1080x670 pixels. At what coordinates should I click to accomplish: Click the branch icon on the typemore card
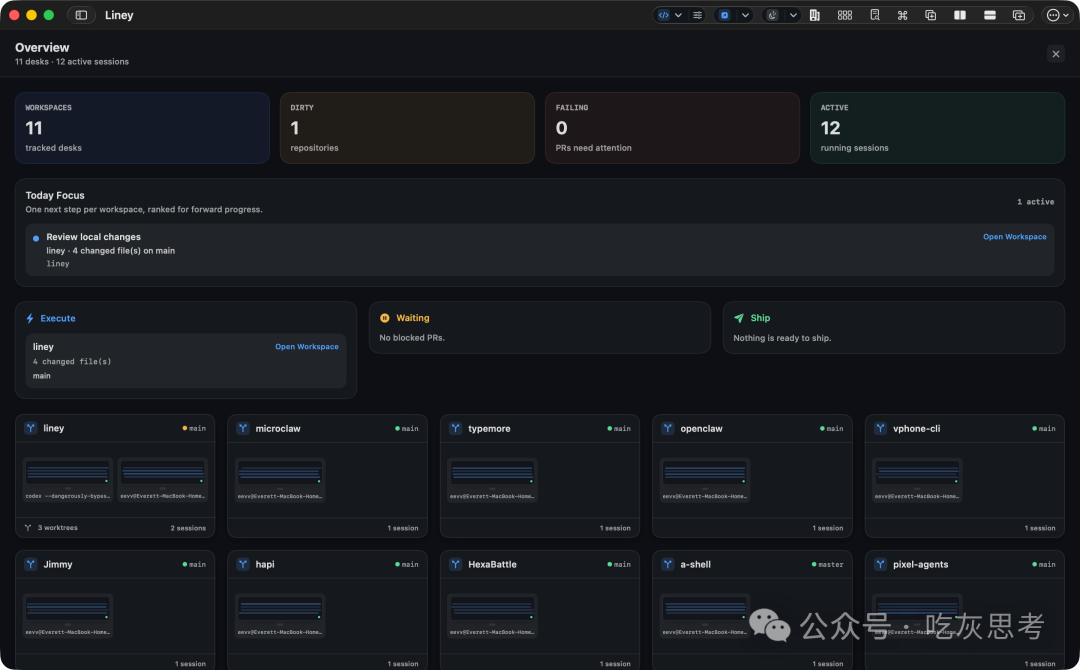(x=455, y=428)
